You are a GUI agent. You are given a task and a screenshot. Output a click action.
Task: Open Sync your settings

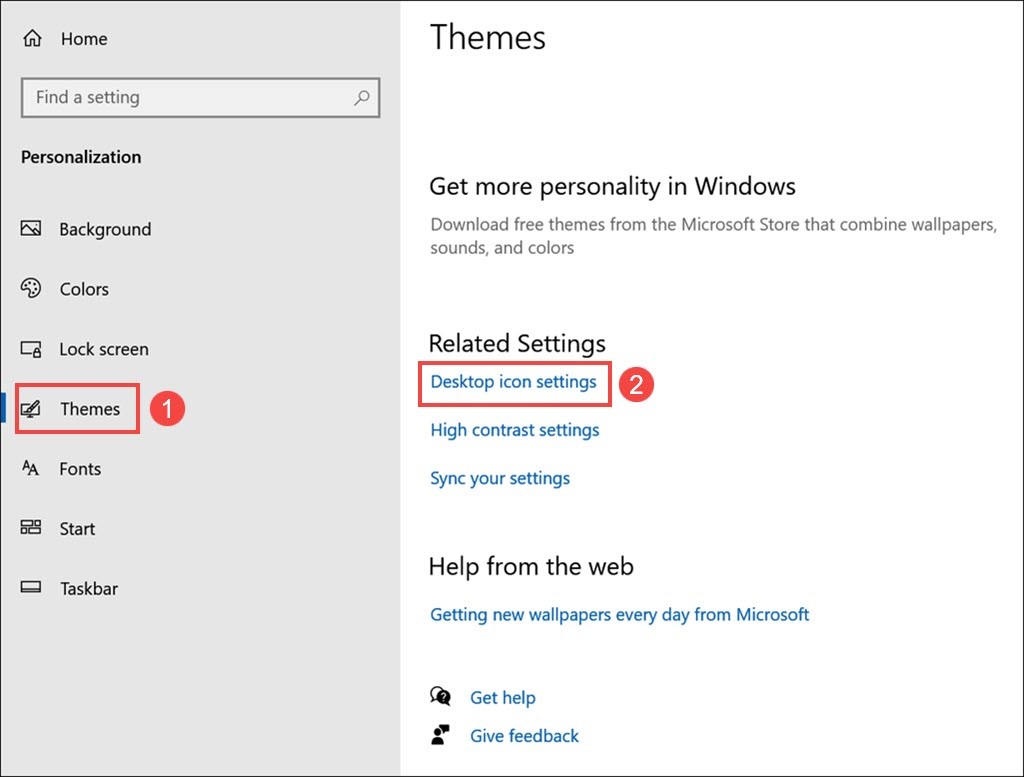tap(500, 478)
